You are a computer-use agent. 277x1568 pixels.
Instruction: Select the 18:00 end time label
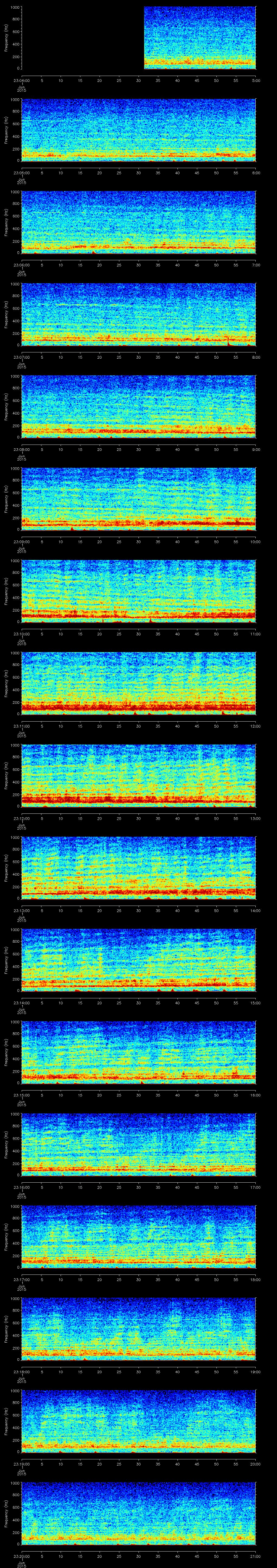click(256, 1279)
